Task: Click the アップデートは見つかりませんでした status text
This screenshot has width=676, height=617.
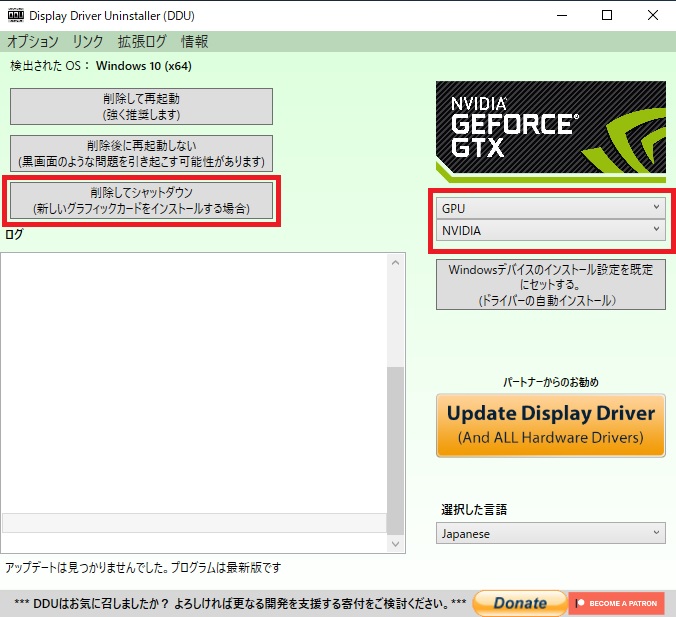Action: (143, 567)
